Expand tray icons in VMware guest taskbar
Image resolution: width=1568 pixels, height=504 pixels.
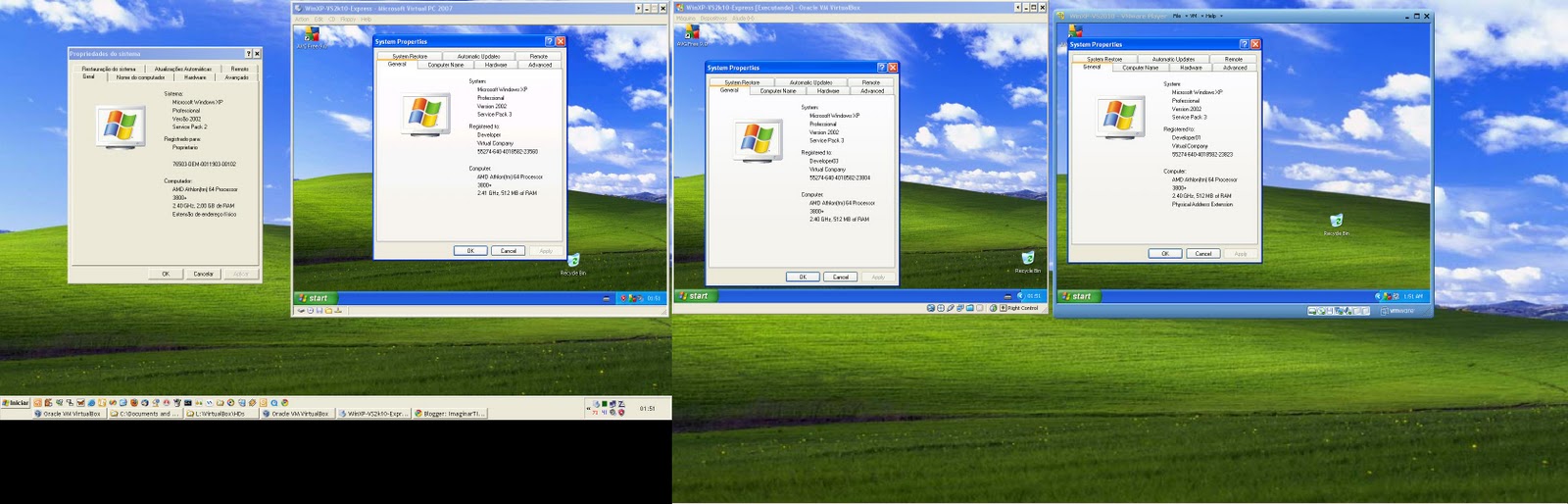coord(1378,296)
